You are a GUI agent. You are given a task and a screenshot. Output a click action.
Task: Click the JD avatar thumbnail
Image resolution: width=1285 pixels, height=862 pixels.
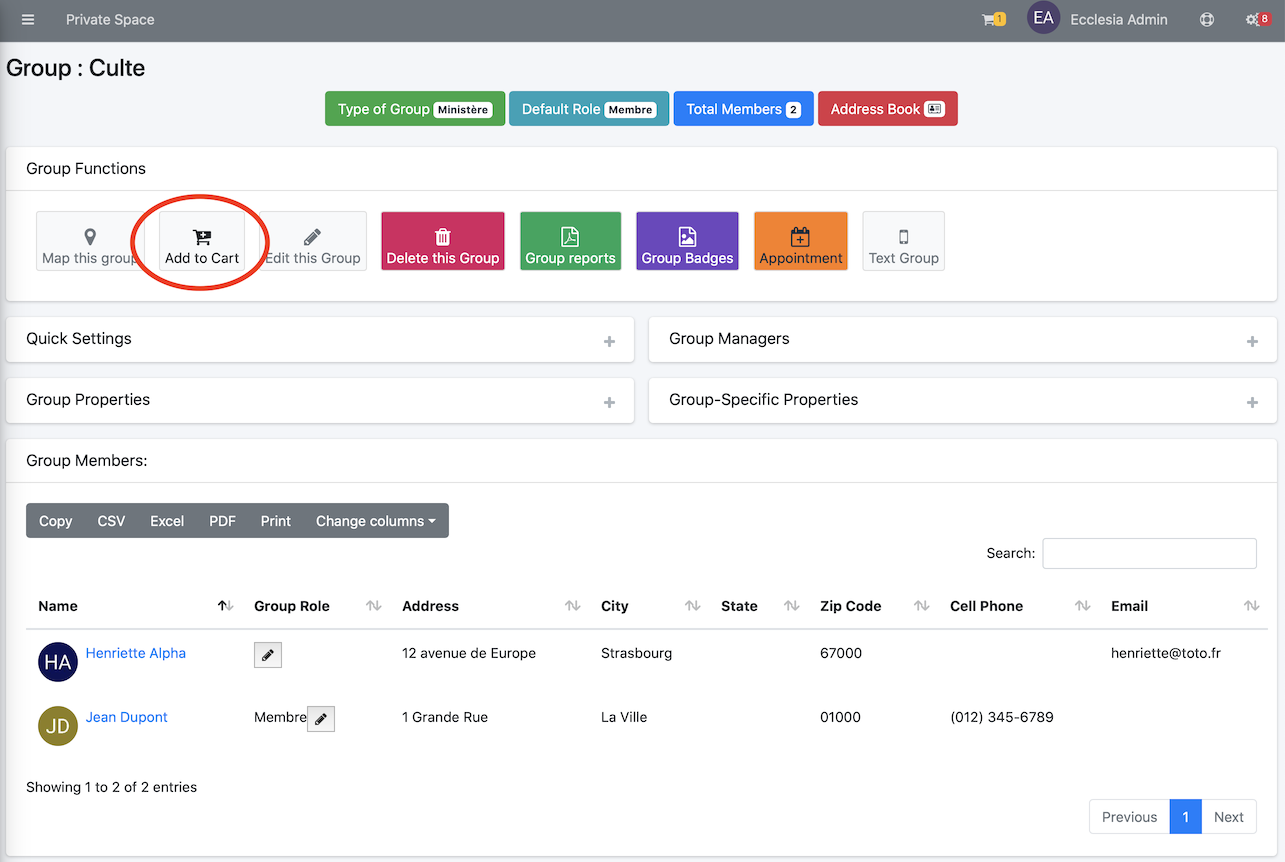coord(58,726)
